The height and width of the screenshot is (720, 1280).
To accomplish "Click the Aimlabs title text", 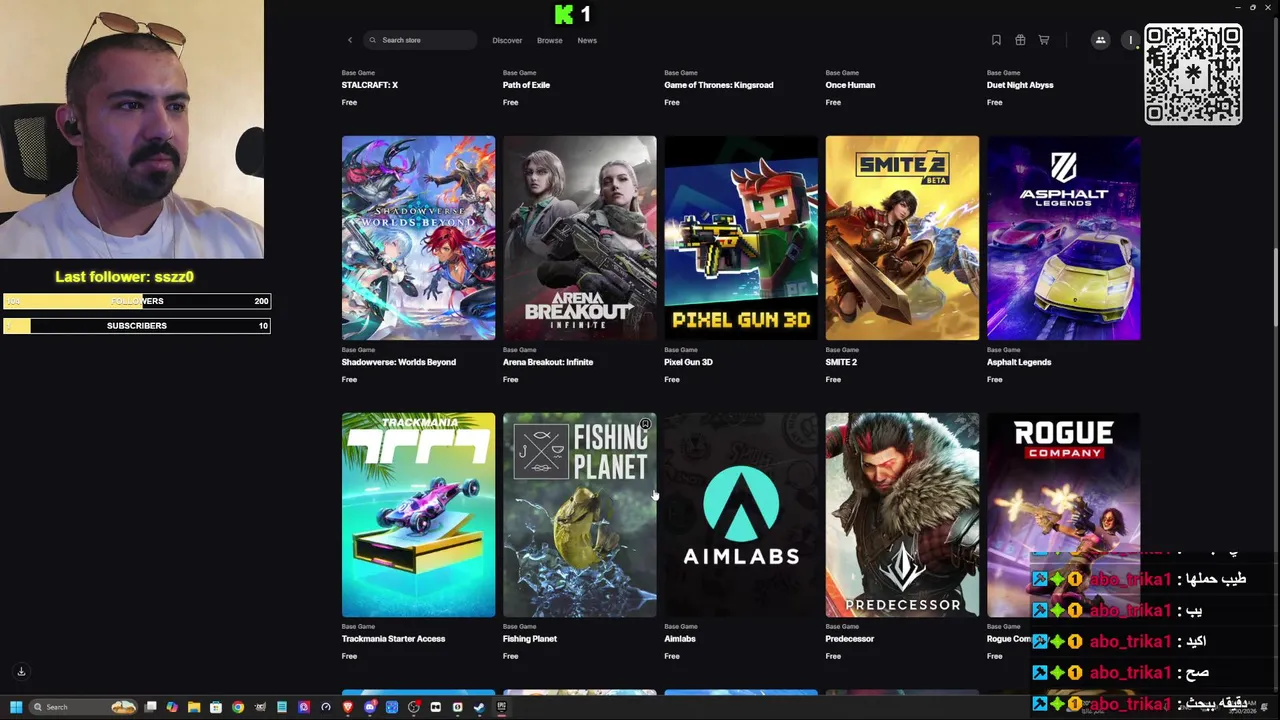I will (x=680, y=639).
